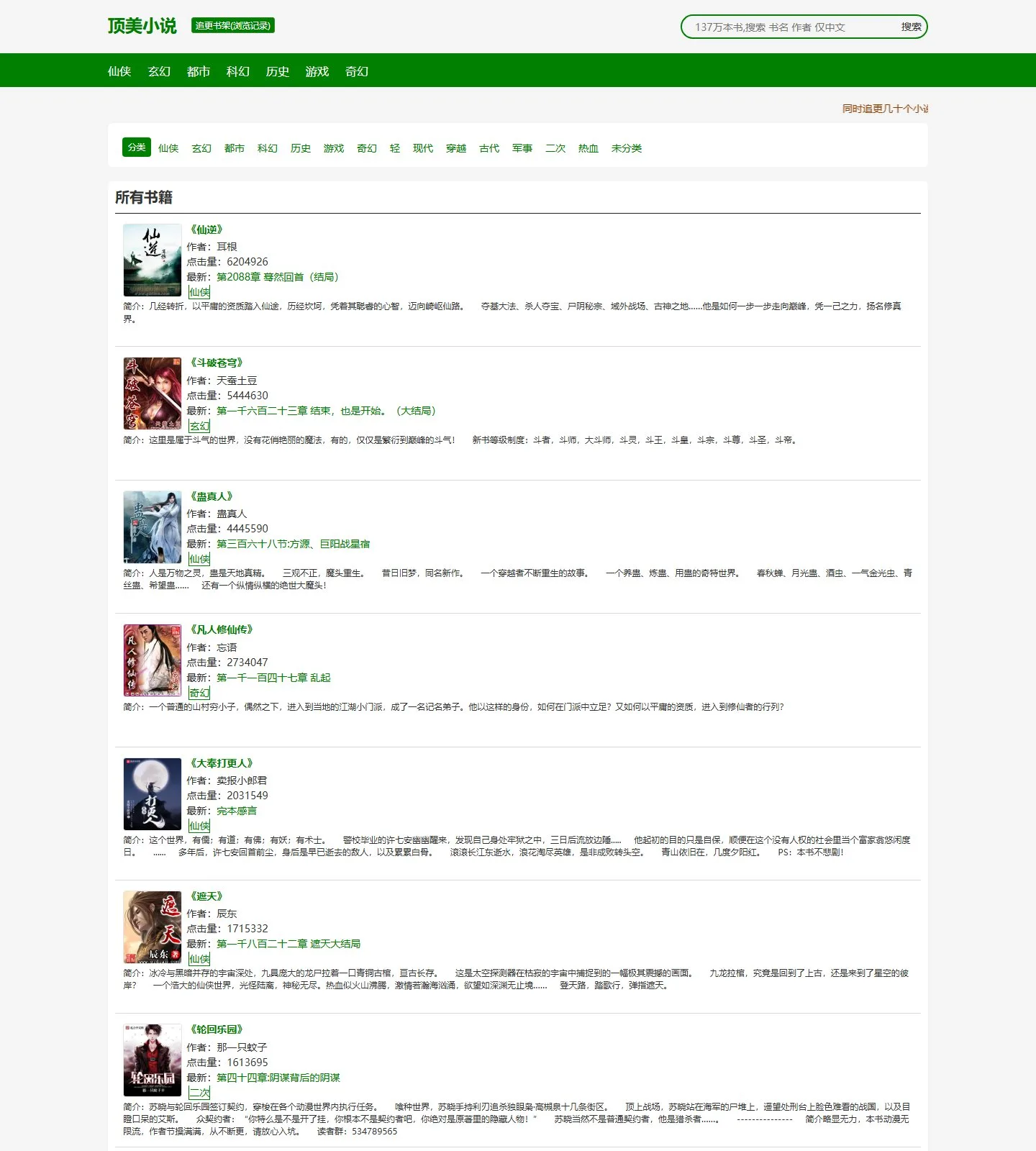Click author name 天蚕土豆
Viewport: 1036px width, 1151px height.
(x=237, y=381)
